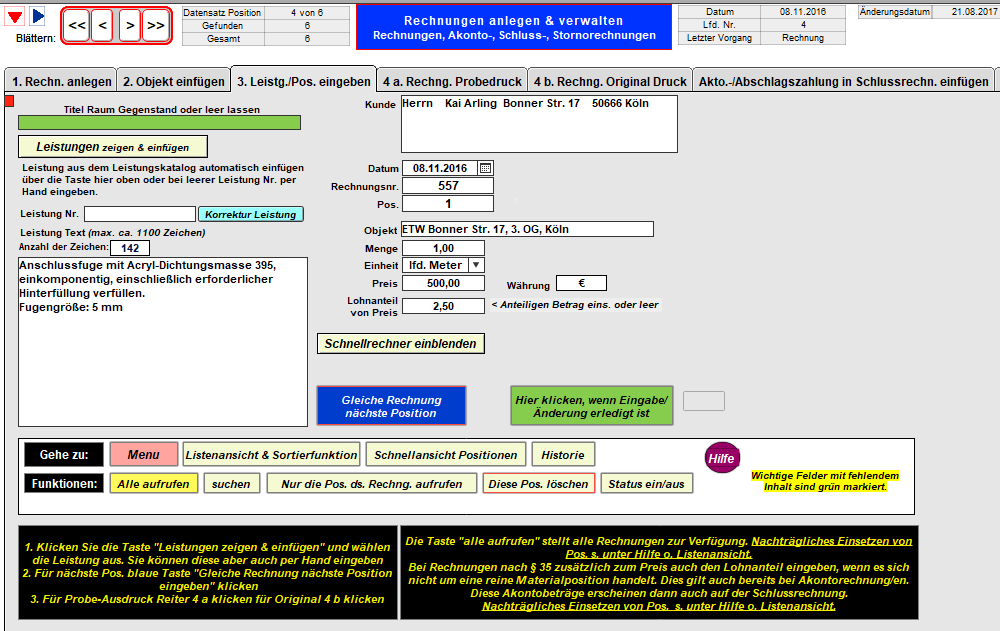
Task: Click the Leistung Nr. input field
Action: coord(140,214)
